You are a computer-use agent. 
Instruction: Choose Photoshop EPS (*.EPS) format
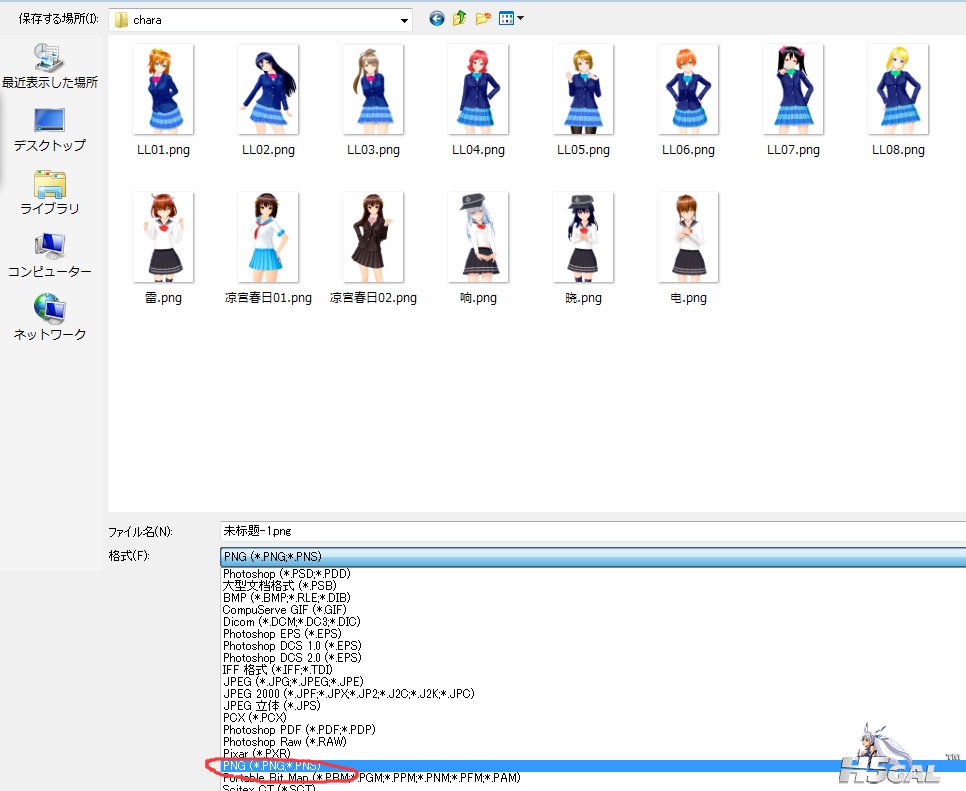[x=282, y=634]
